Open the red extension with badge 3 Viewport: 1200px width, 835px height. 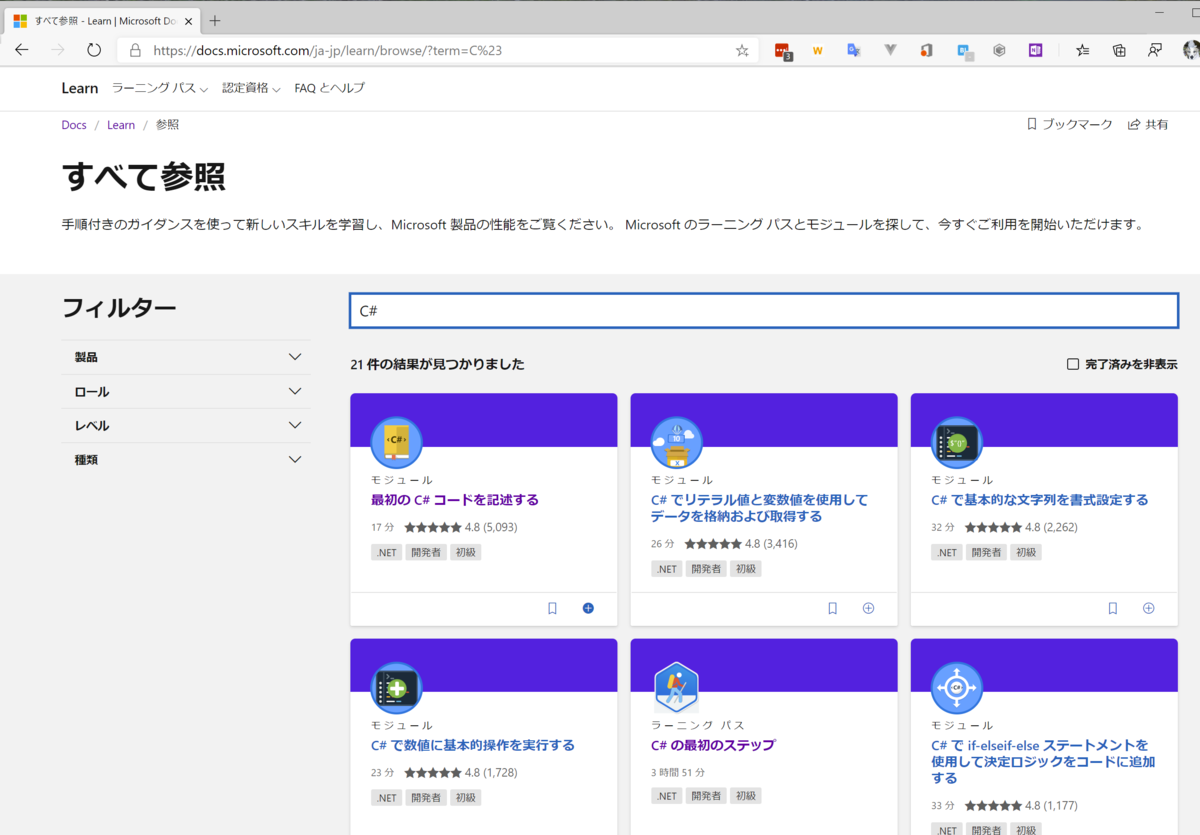[783, 51]
